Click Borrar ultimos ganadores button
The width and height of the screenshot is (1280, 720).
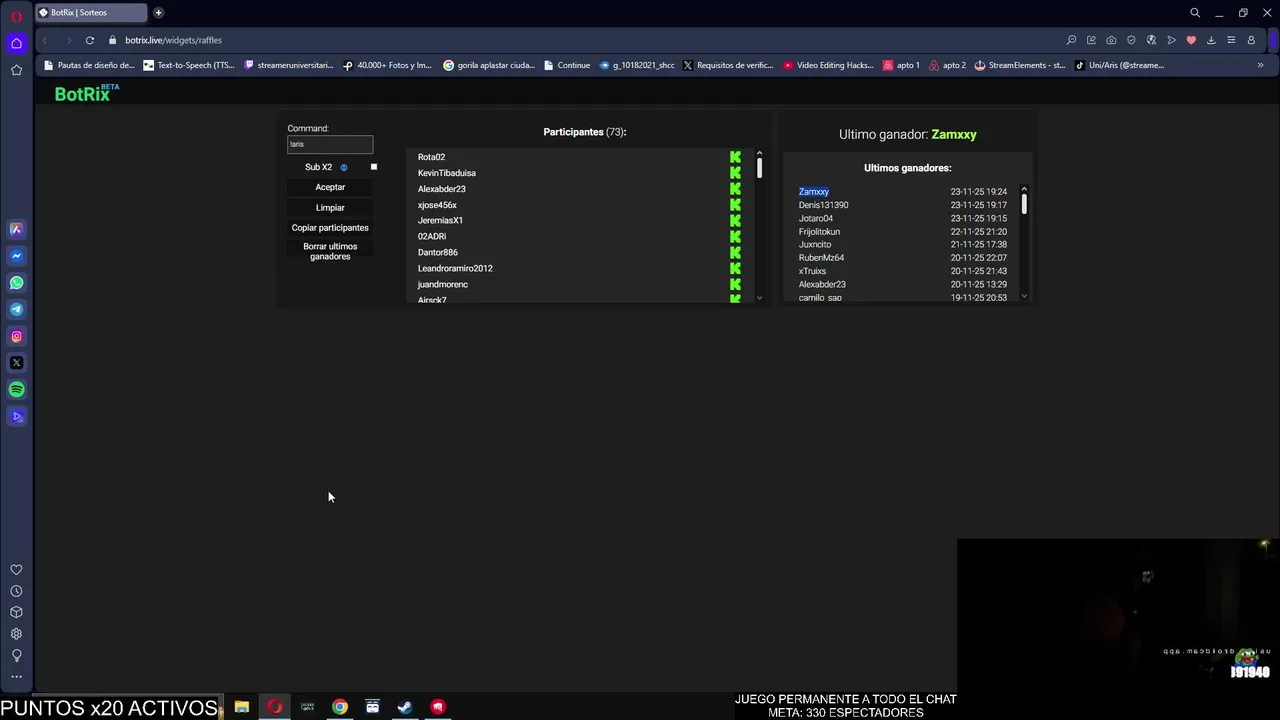330,251
